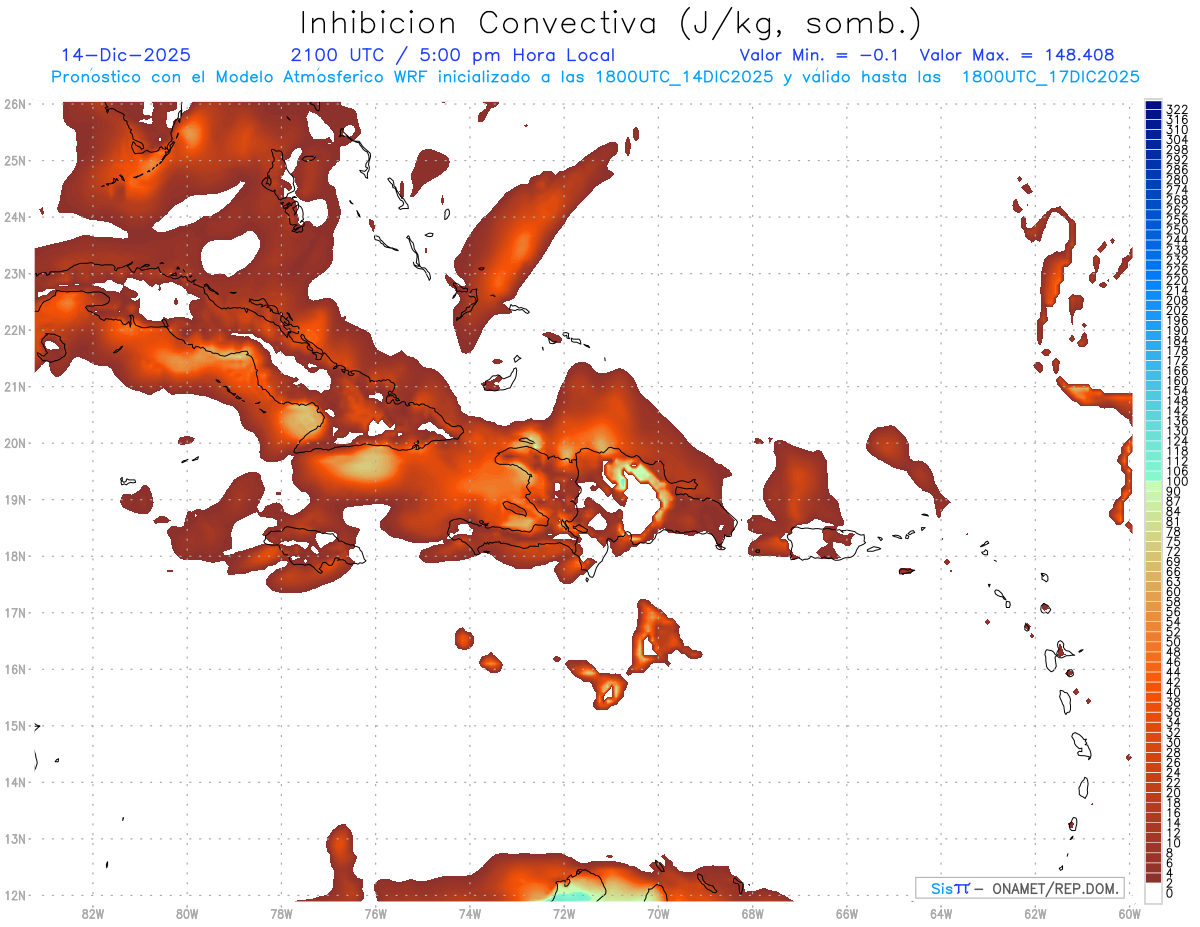Click the "20N" latitude label

(14, 443)
